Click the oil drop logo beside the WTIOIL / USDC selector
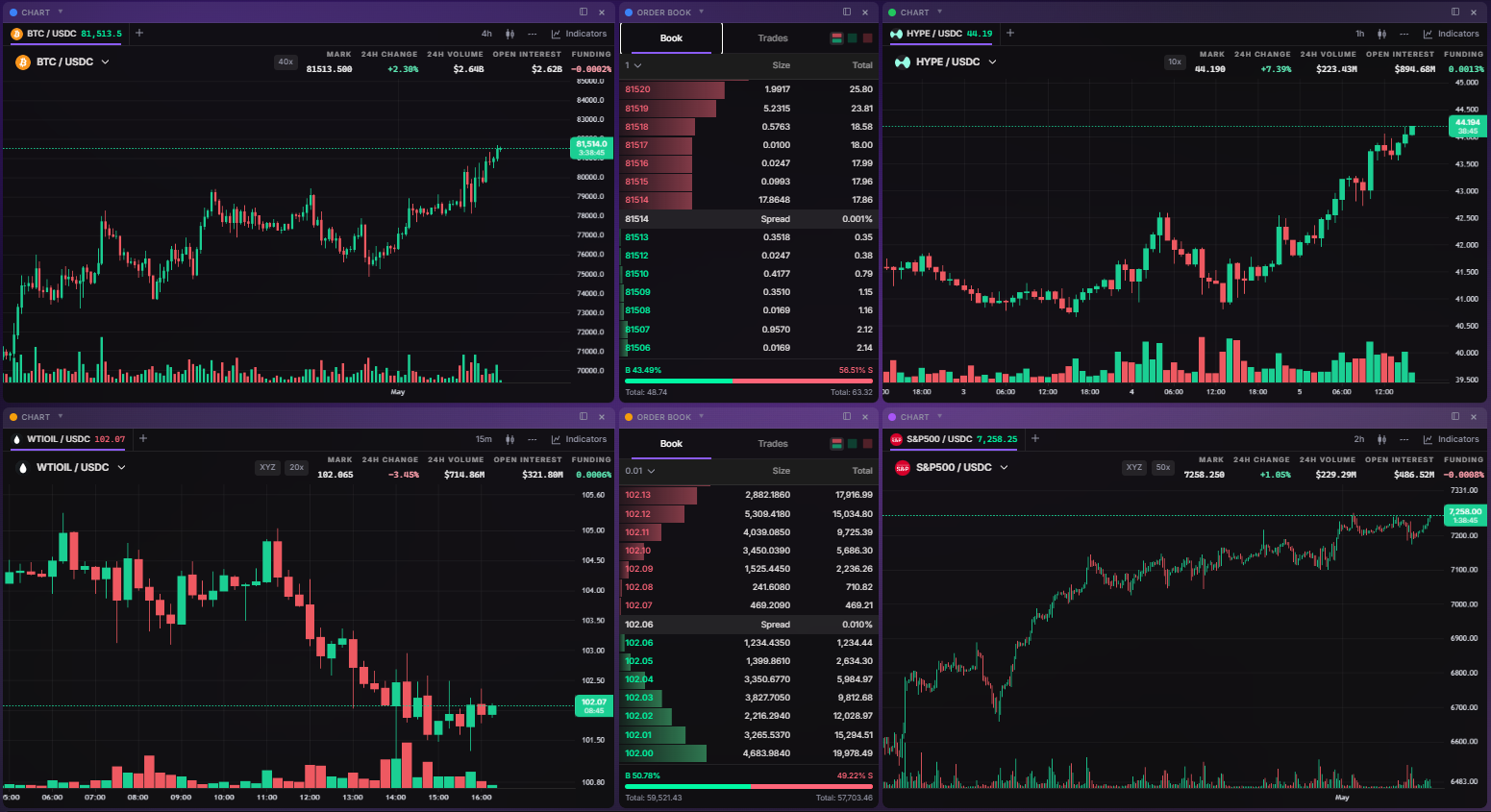 [x=23, y=468]
